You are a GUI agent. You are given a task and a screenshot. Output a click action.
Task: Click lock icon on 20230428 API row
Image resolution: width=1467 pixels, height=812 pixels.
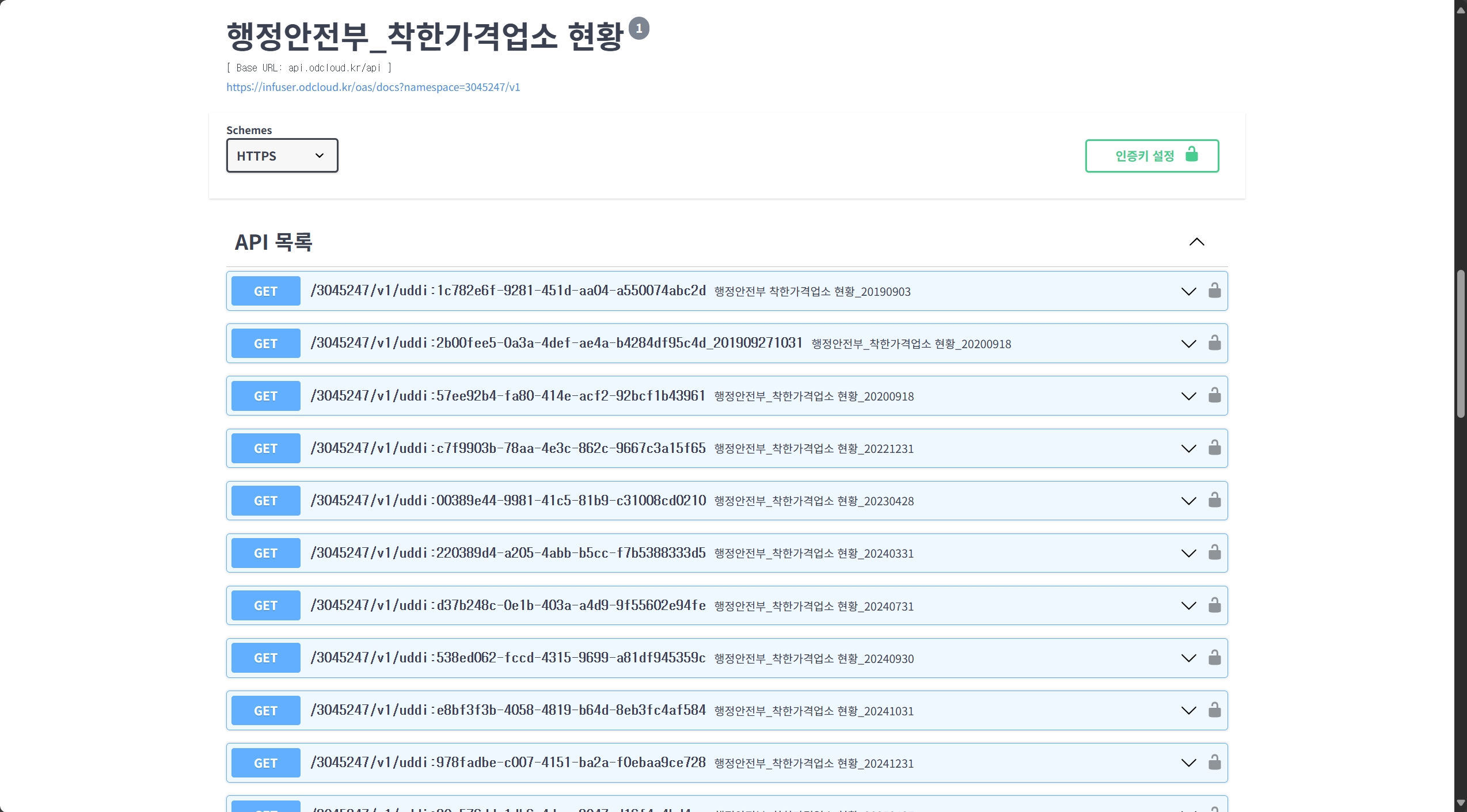click(1214, 500)
